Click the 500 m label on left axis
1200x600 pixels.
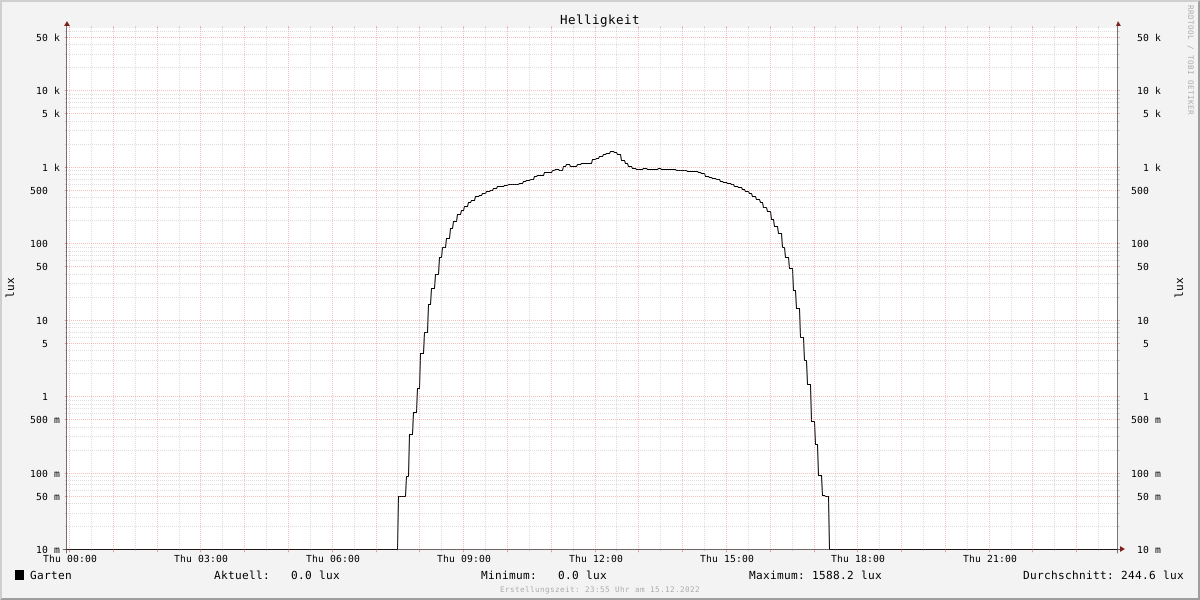pyautogui.click(x=45, y=420)
